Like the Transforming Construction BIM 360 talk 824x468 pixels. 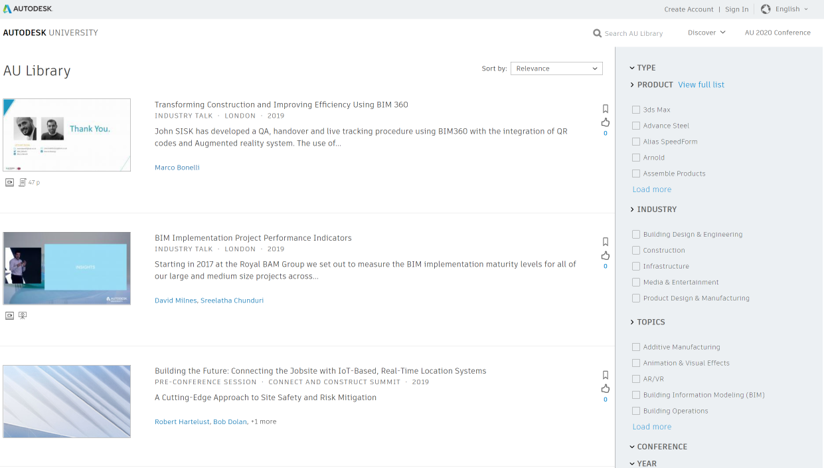[x=605, y=122]
